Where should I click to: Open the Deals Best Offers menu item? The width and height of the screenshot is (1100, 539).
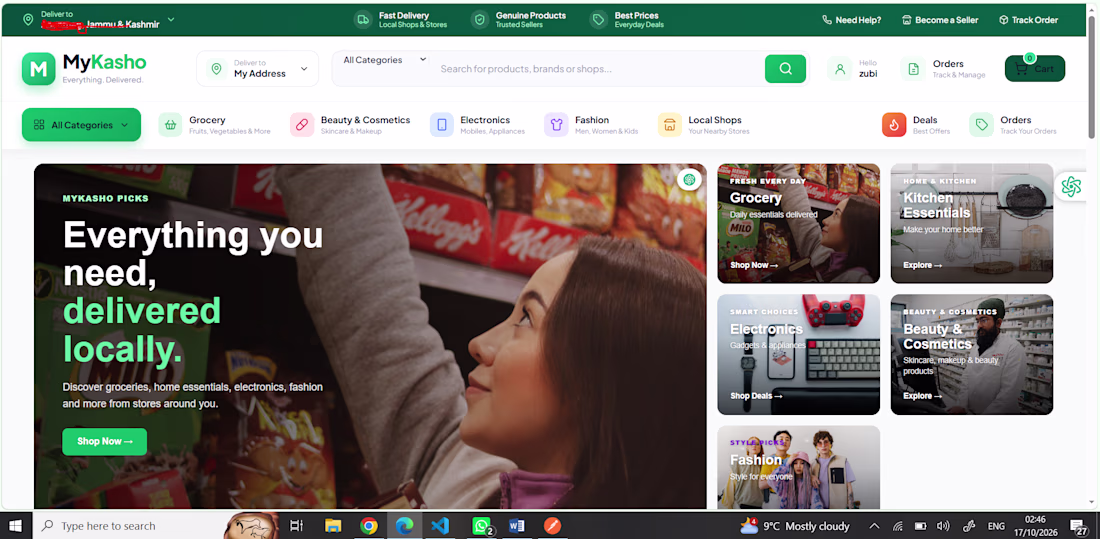pos(916,125)
